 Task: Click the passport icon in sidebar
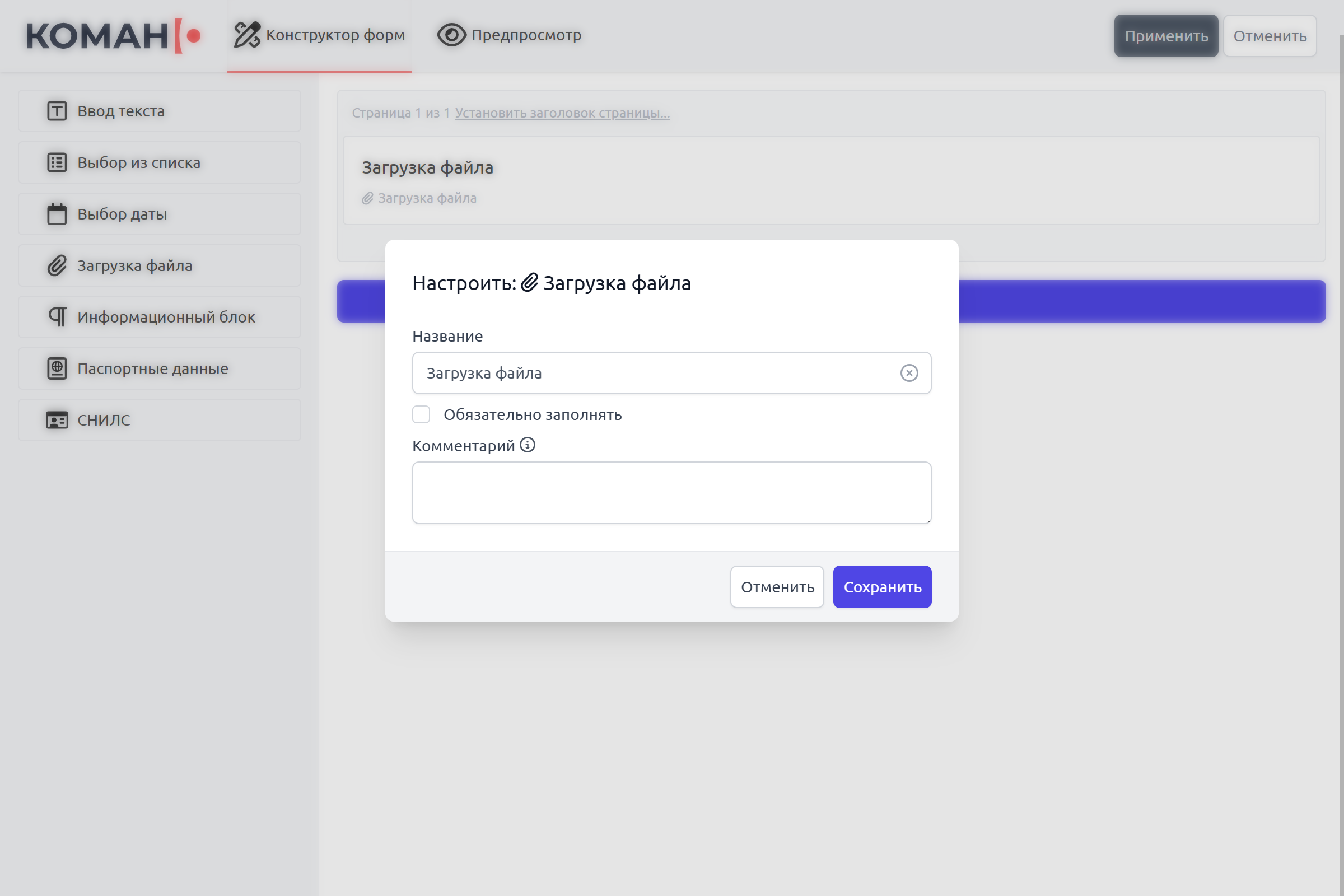(x=57, y=368)
